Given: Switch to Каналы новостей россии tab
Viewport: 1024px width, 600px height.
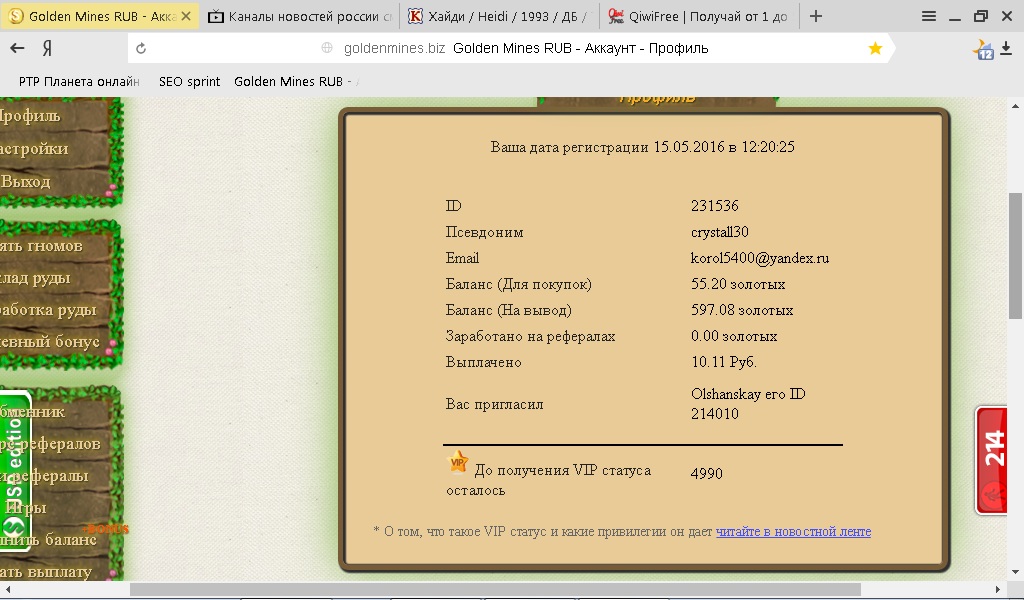Looking at the screenshot, I should (300, 16).
